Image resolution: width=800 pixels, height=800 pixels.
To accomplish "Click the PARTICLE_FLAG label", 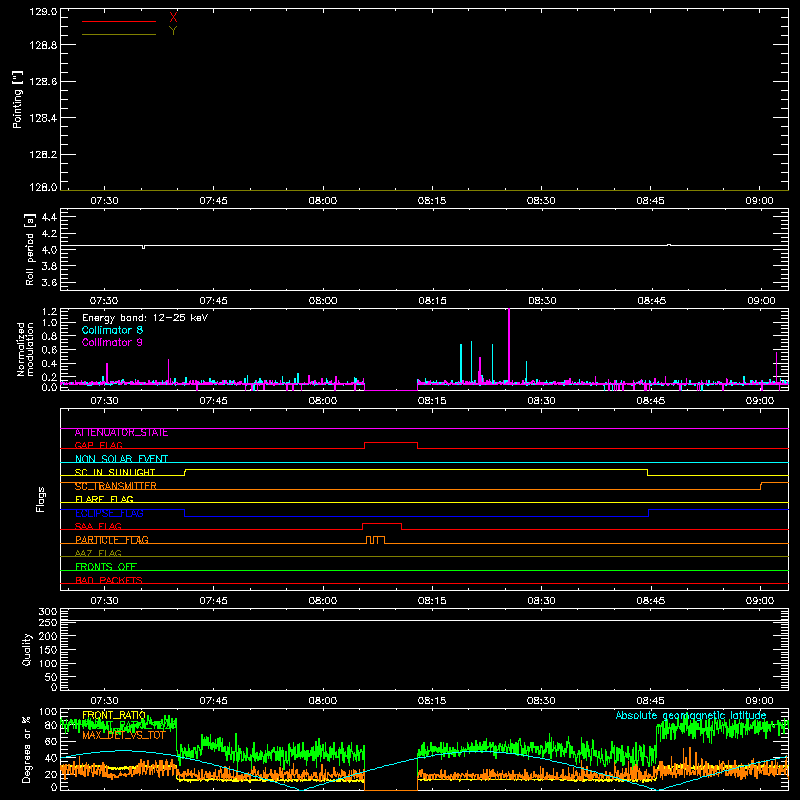I will (112, 540).
